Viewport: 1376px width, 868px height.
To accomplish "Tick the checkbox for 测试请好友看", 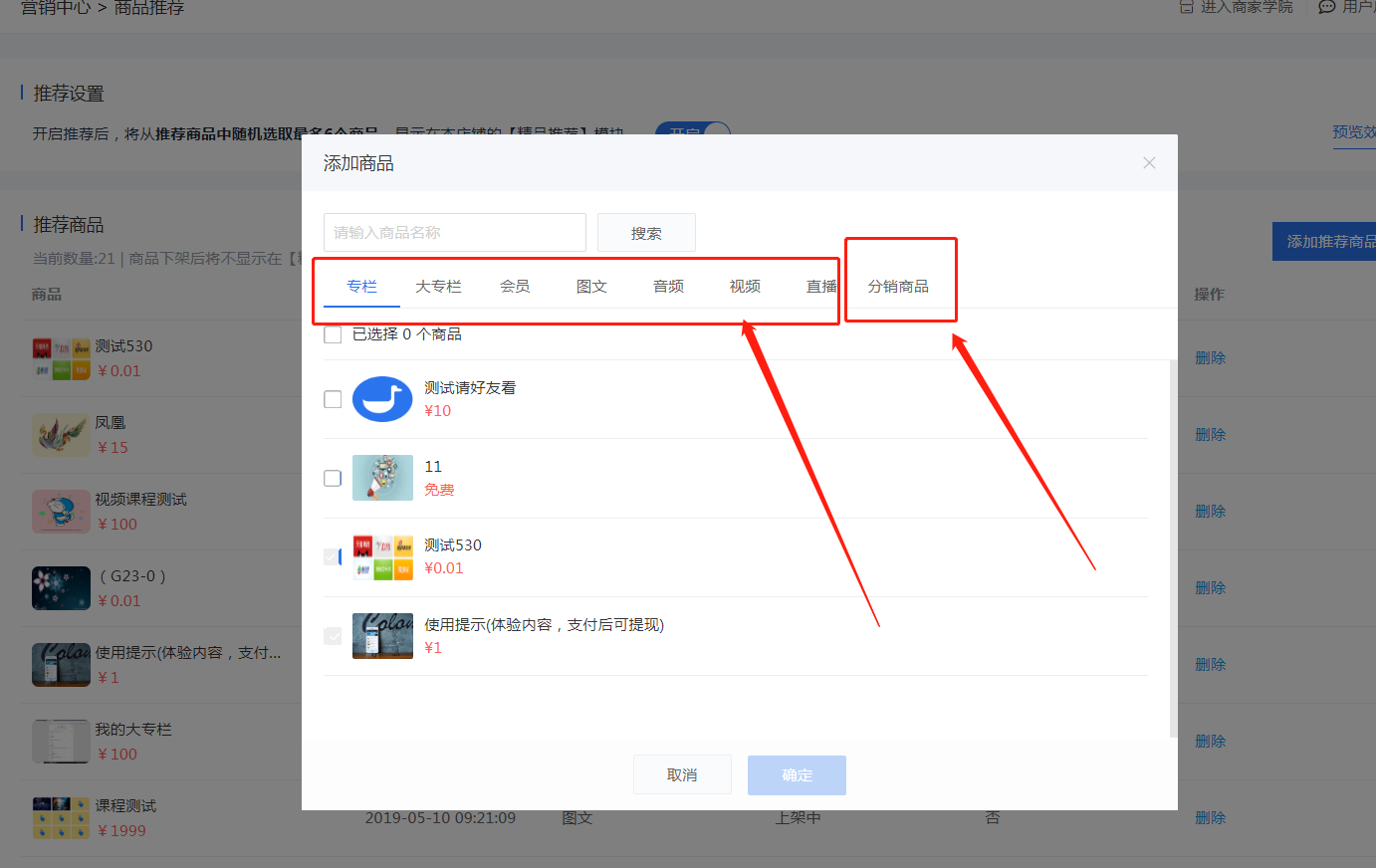I will pos(333,399).
